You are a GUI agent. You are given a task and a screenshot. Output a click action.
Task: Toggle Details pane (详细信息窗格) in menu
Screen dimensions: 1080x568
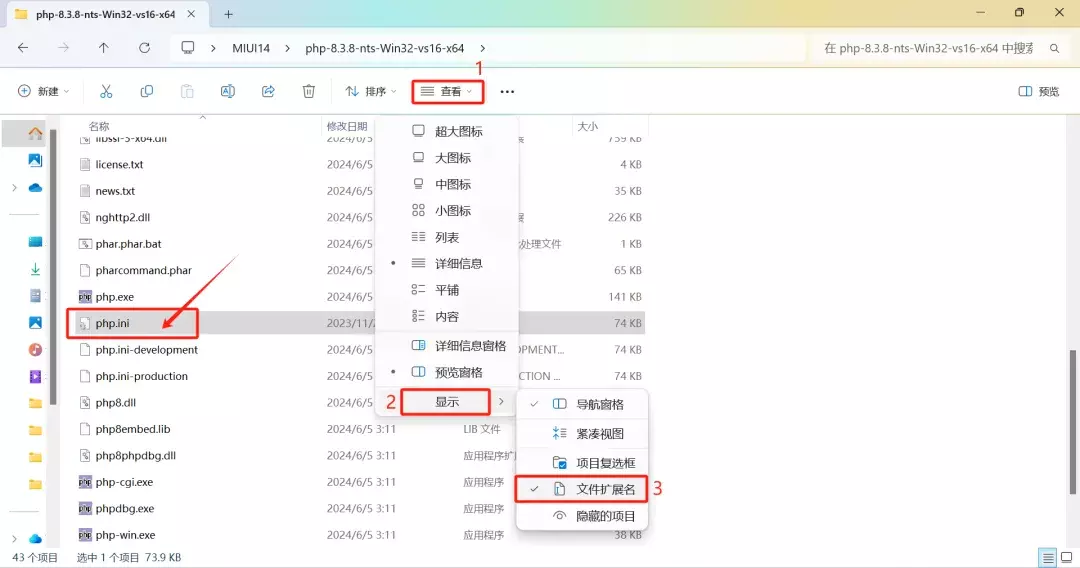click(446, 346)
